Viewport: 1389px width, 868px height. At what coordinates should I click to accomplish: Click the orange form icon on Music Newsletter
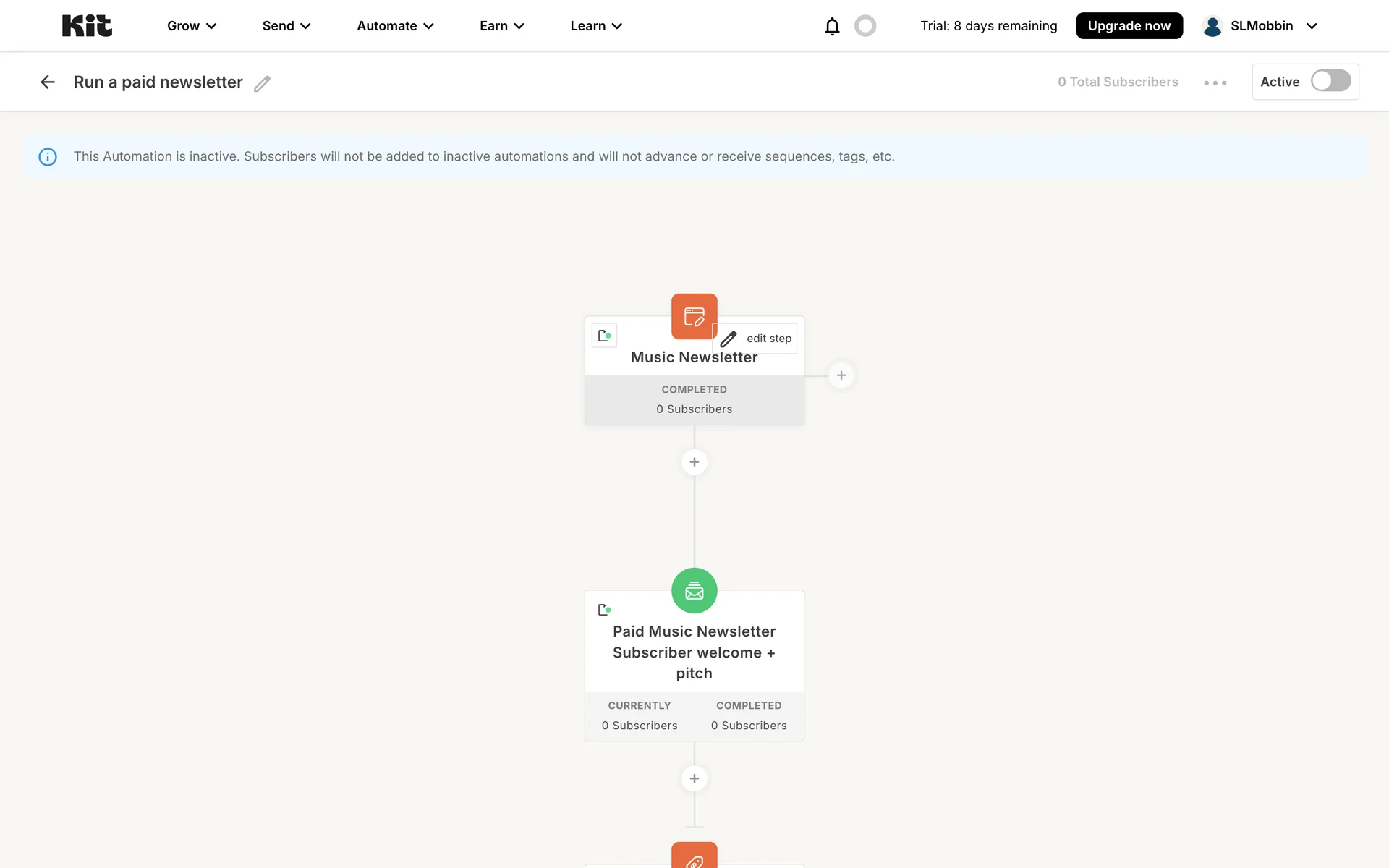pos(694,316)
